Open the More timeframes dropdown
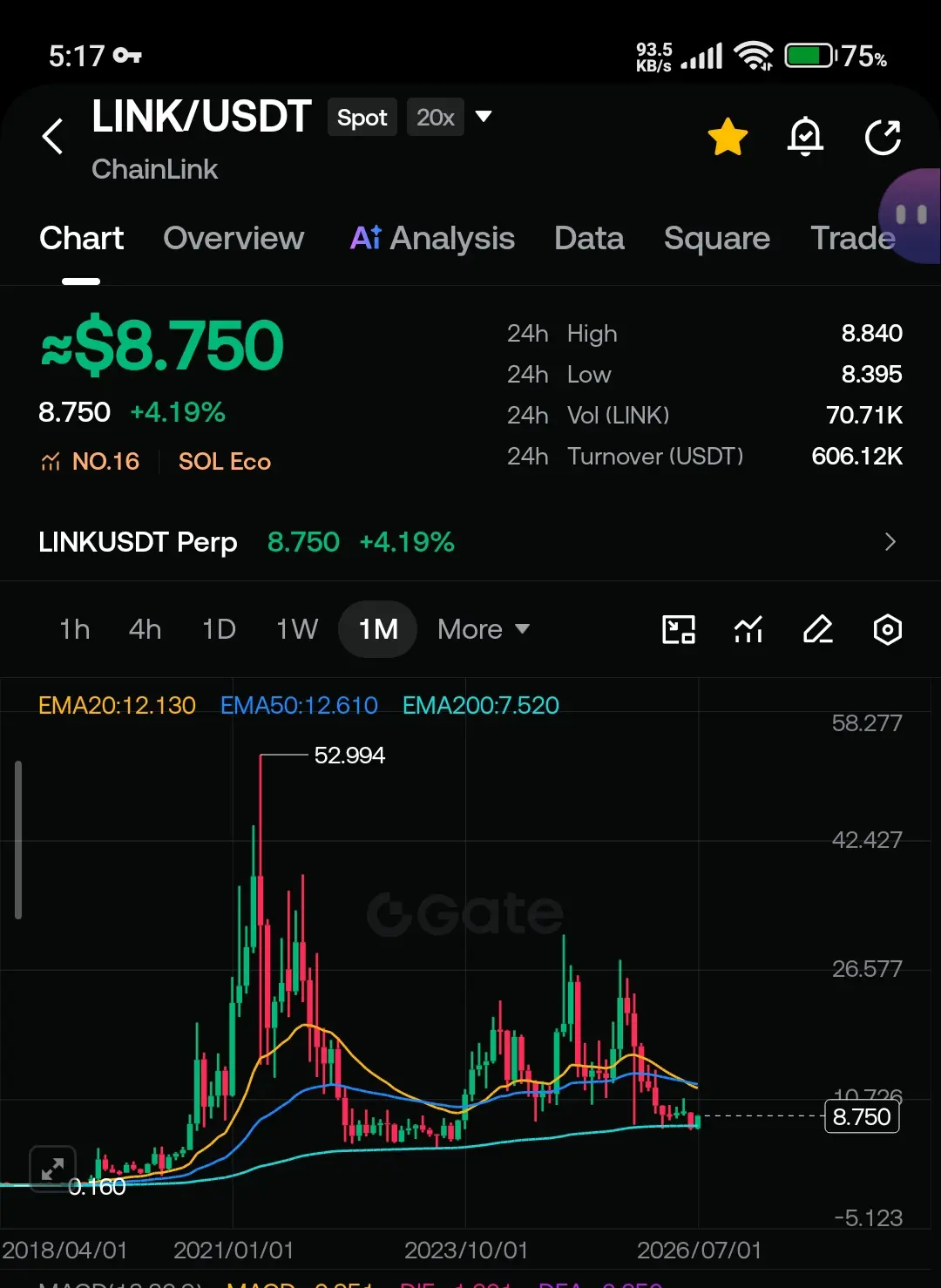 pos(484,629)
